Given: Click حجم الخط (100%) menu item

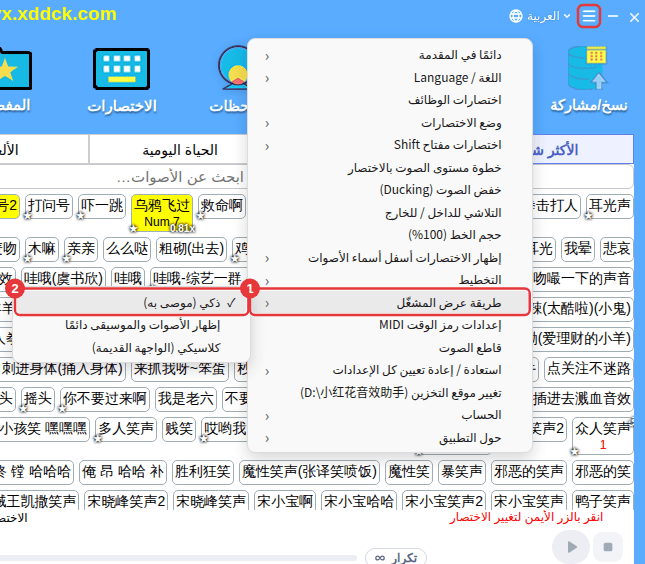Looking at the screenshot, I should click(390, 235).
